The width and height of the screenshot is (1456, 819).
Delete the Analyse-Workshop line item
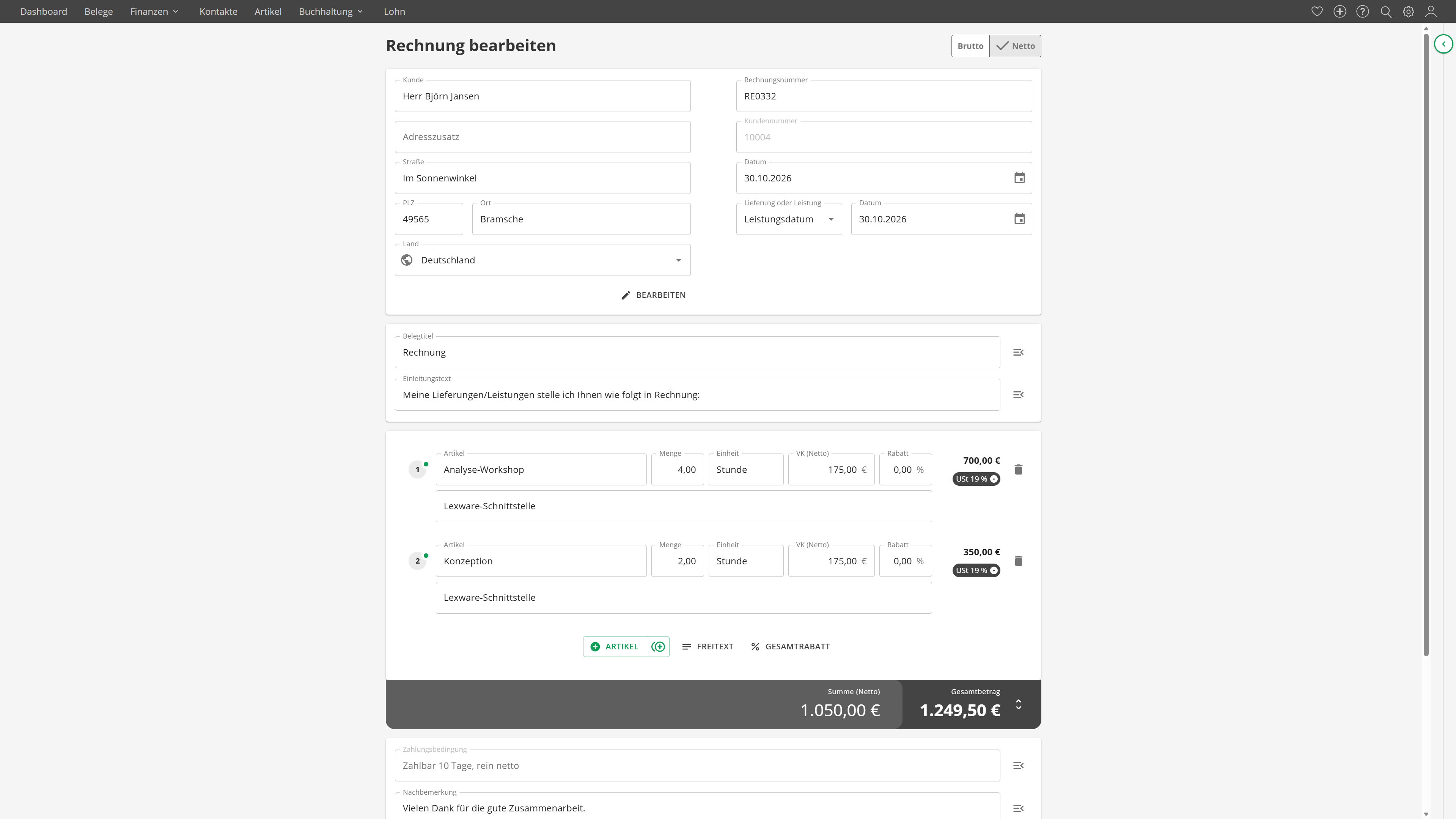(1019, 469)
